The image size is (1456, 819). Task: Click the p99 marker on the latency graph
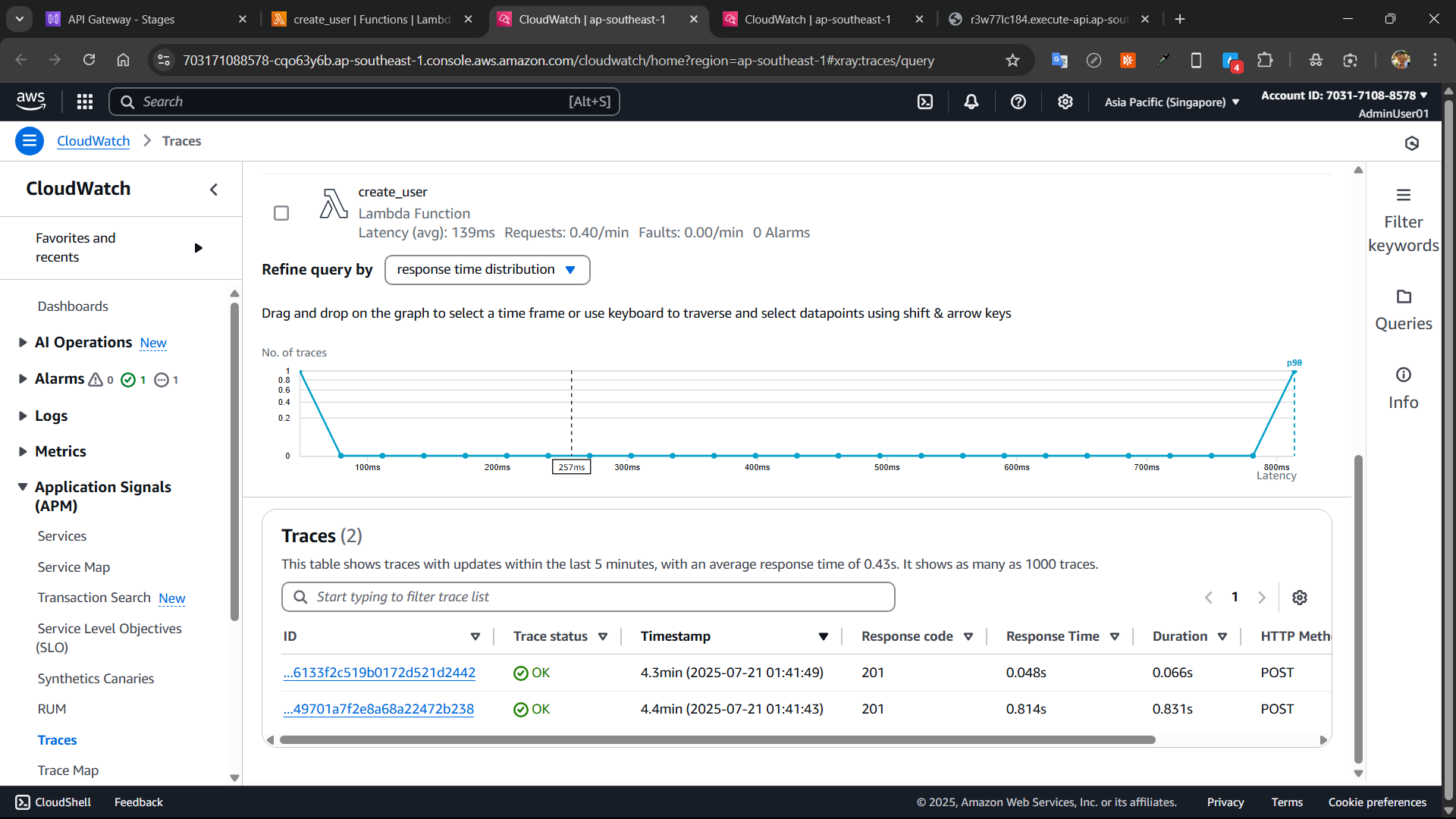click(x=1294, y=363)
